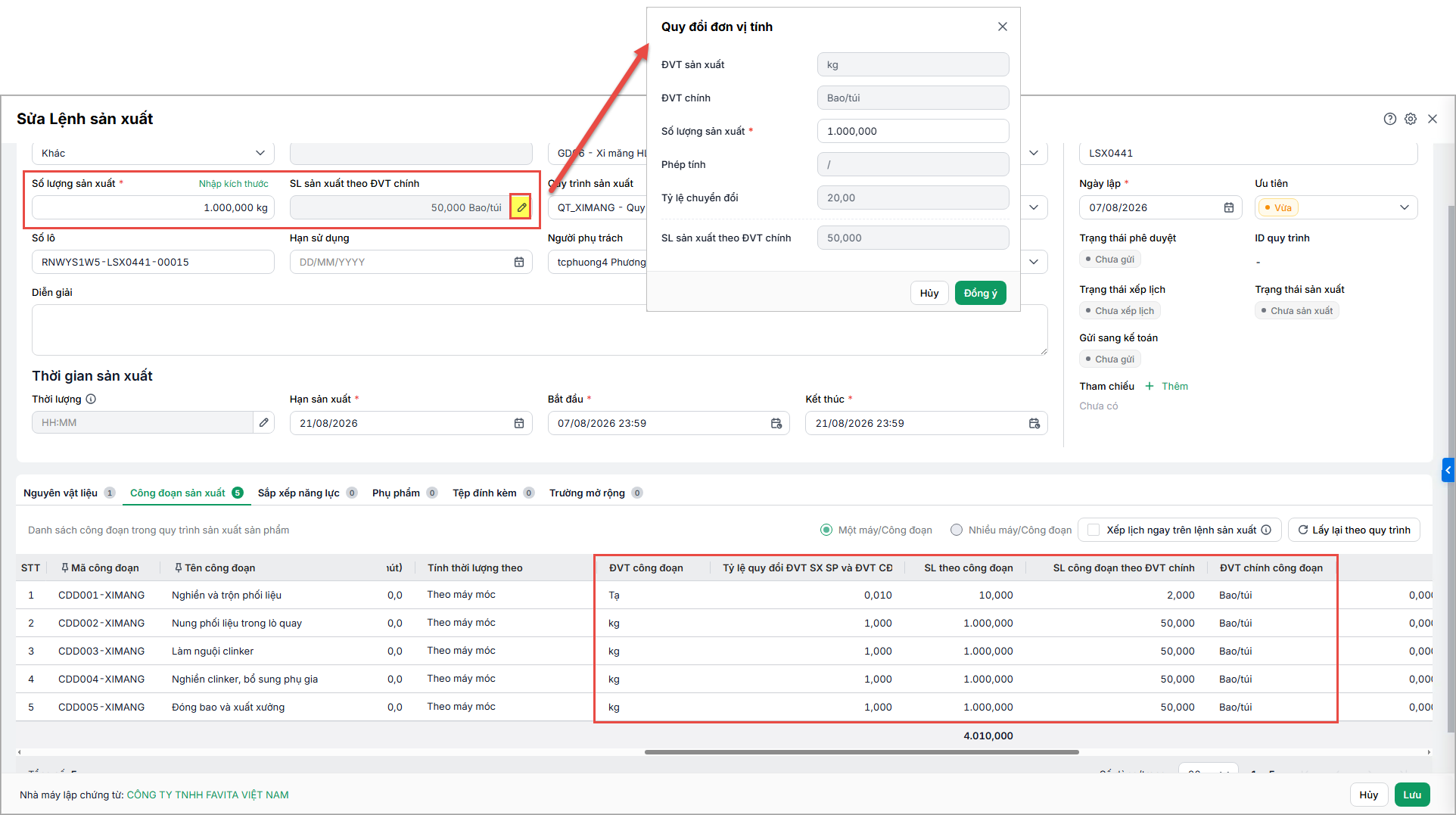Click pin icon on Mã công đoạn column
The width and height of the screenshot is (1456, 815).
[64, 568]
